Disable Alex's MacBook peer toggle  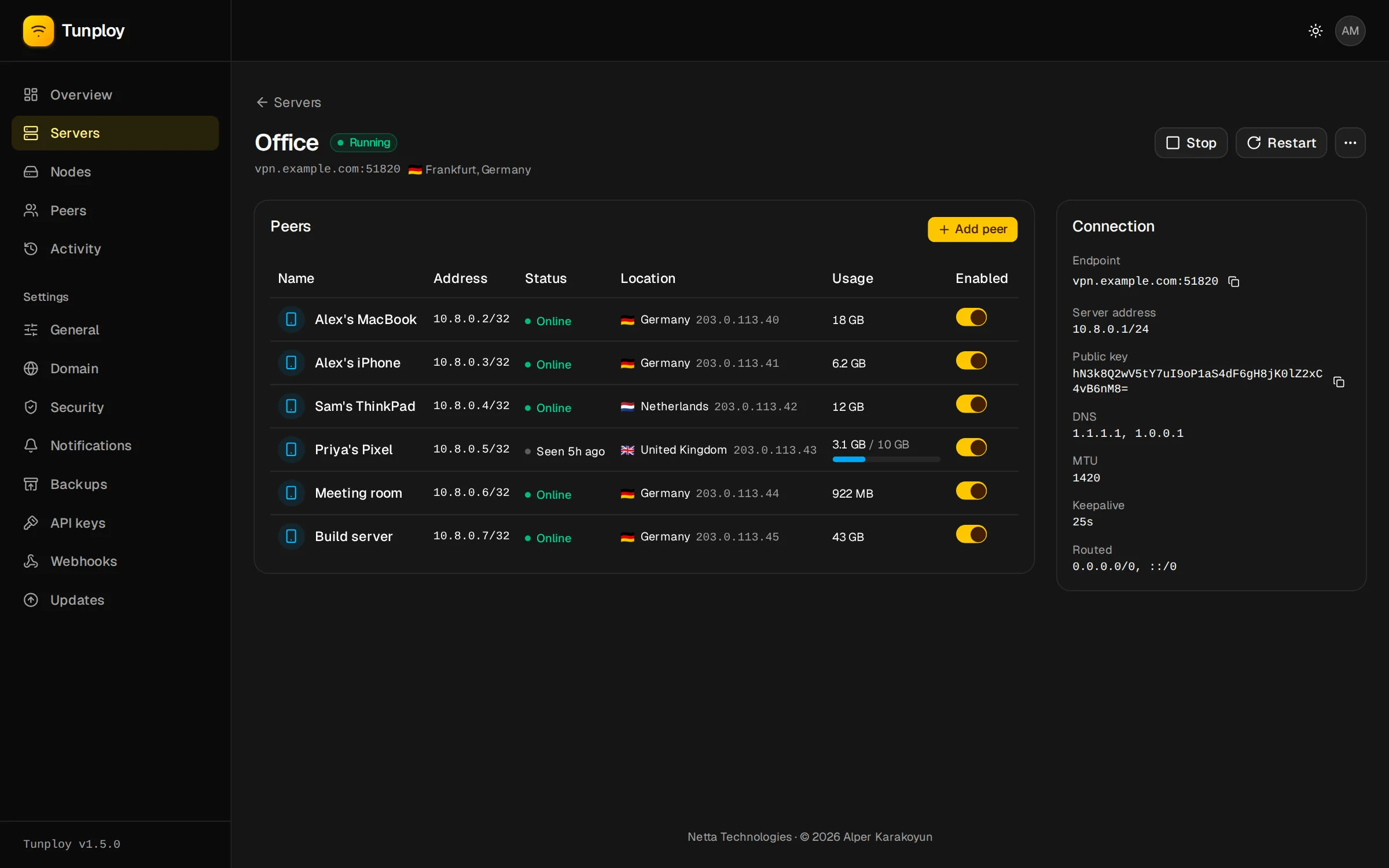(971, 318)
